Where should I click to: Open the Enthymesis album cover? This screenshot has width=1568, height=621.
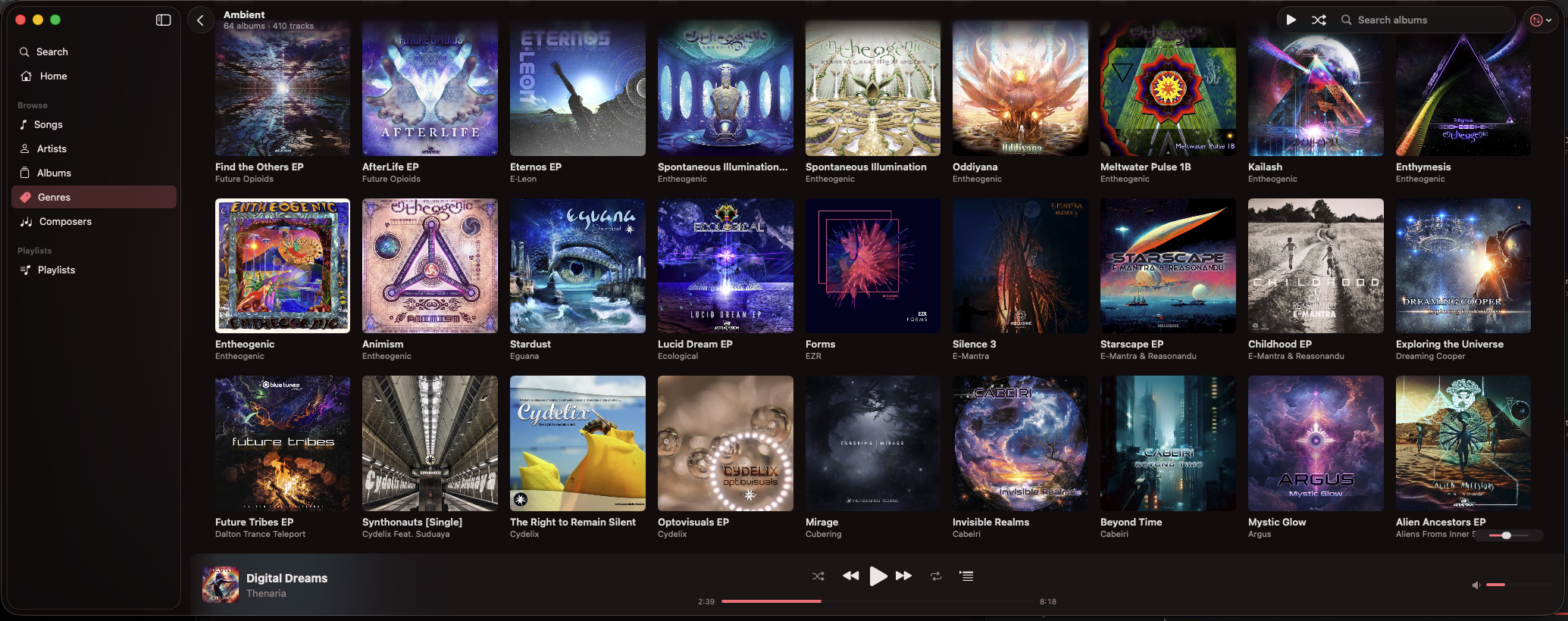(x=1463, y=89)
